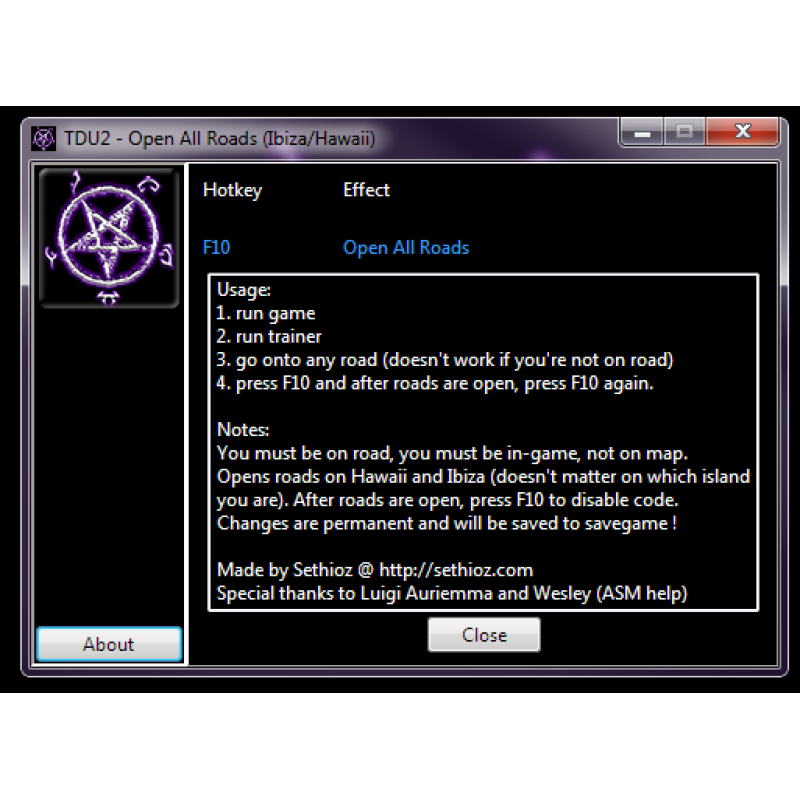Viewport: 800px width, 800px height.
Task: Click the Usage heading in the text box
Action: tap(243, 290)
